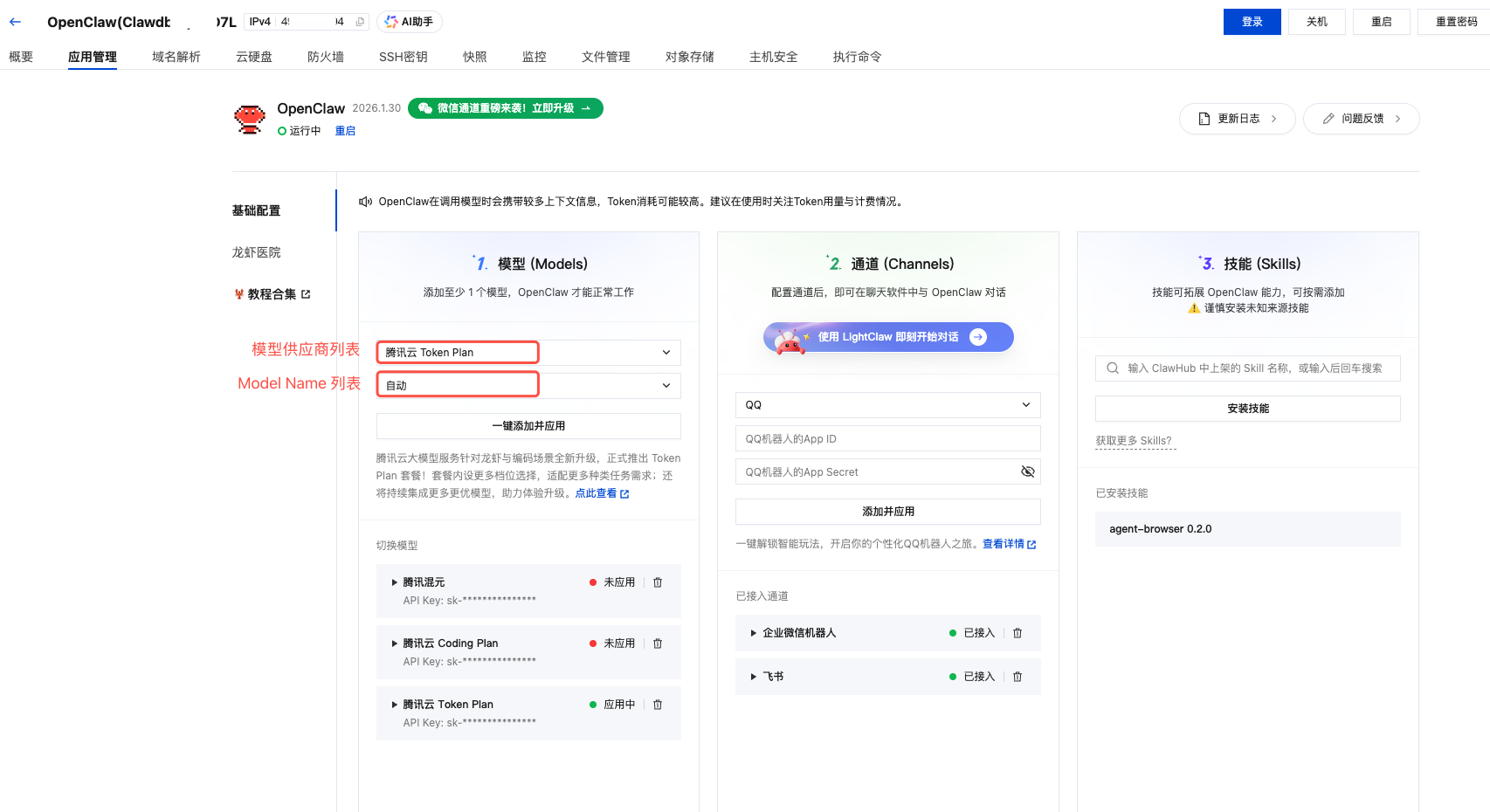The width and height of the screenshot is (1490, 812).
Task: Delete the 腾讯云 Token Plan model
Action: coord(658,705)
